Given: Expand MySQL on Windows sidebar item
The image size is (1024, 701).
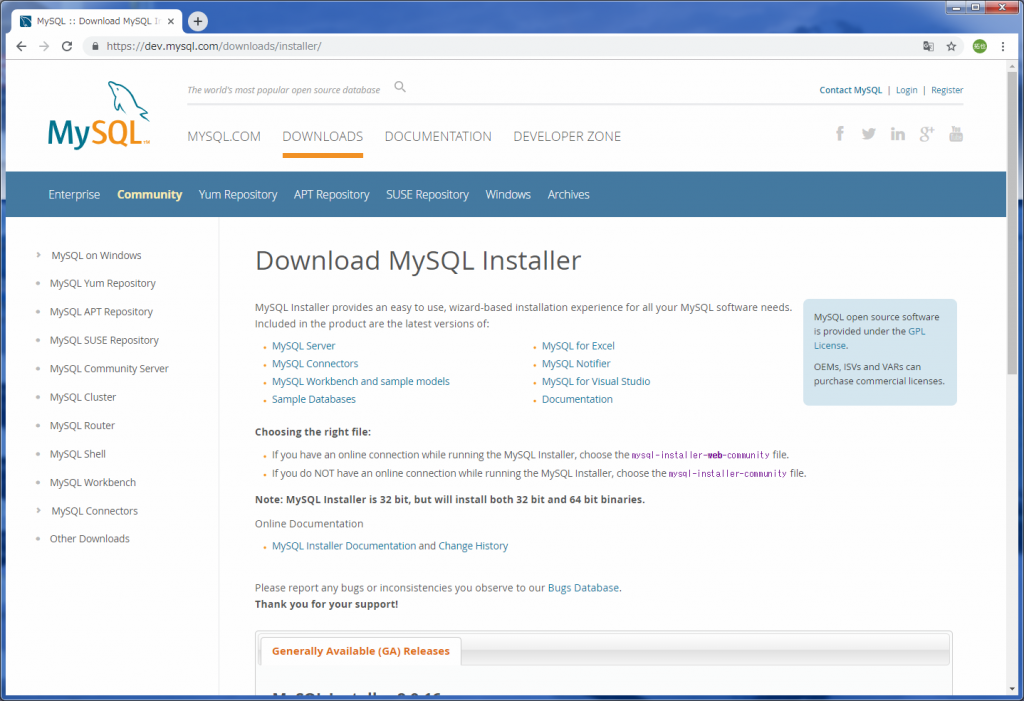Looking at the screenshot, I should click(x=39, y=255).
